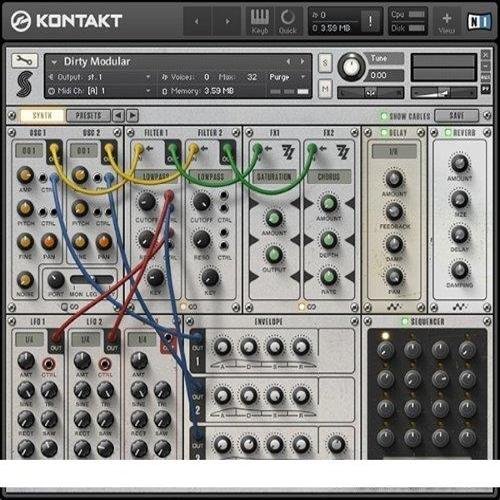Switch to the PRESETS tab
The image size is (500, 500).
(x=88, y=116)
